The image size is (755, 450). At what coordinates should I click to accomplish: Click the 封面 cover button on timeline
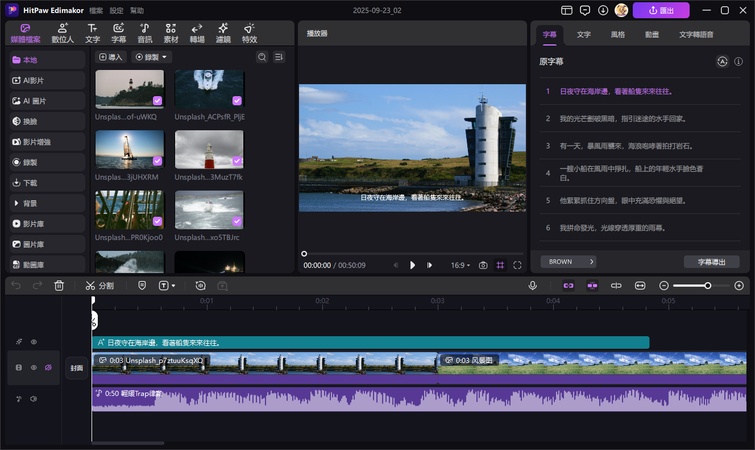tap(77, 368)
